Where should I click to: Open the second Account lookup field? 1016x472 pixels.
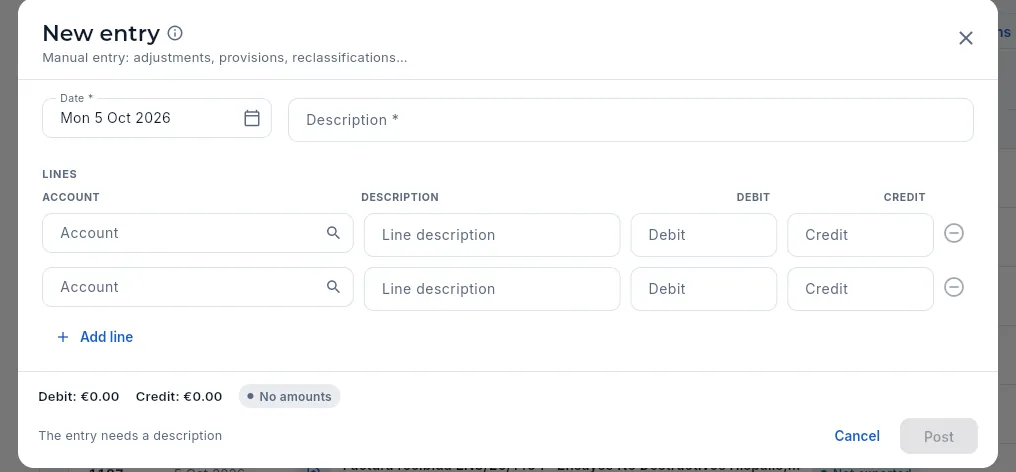pos(198,287)
